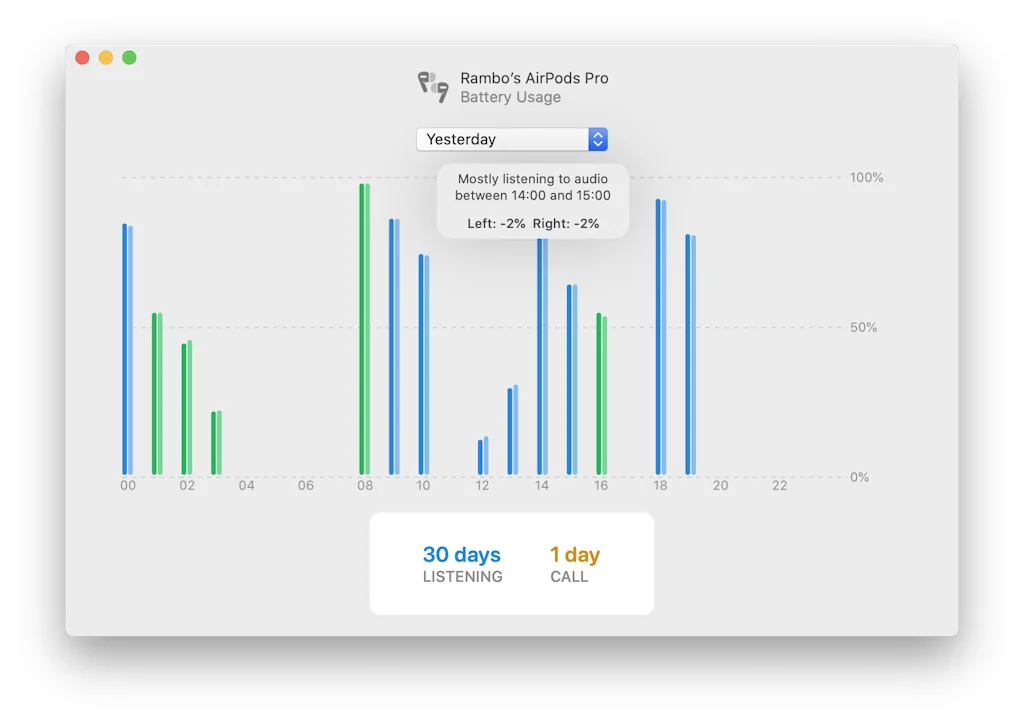This screenshot has height=723, width=1024.
Task: Click the 100% axis label
Action: [866, 178]
